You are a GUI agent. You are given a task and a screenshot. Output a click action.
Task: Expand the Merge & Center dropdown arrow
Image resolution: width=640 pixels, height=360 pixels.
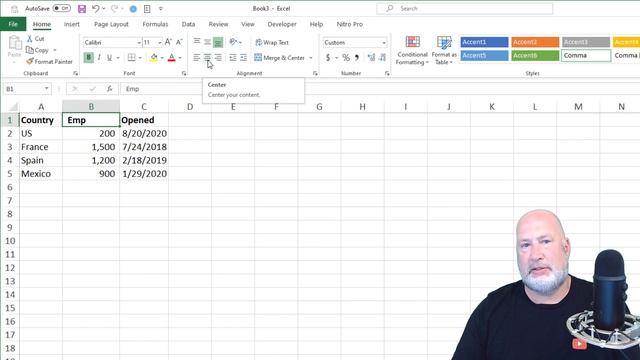(x=311, y=58)
